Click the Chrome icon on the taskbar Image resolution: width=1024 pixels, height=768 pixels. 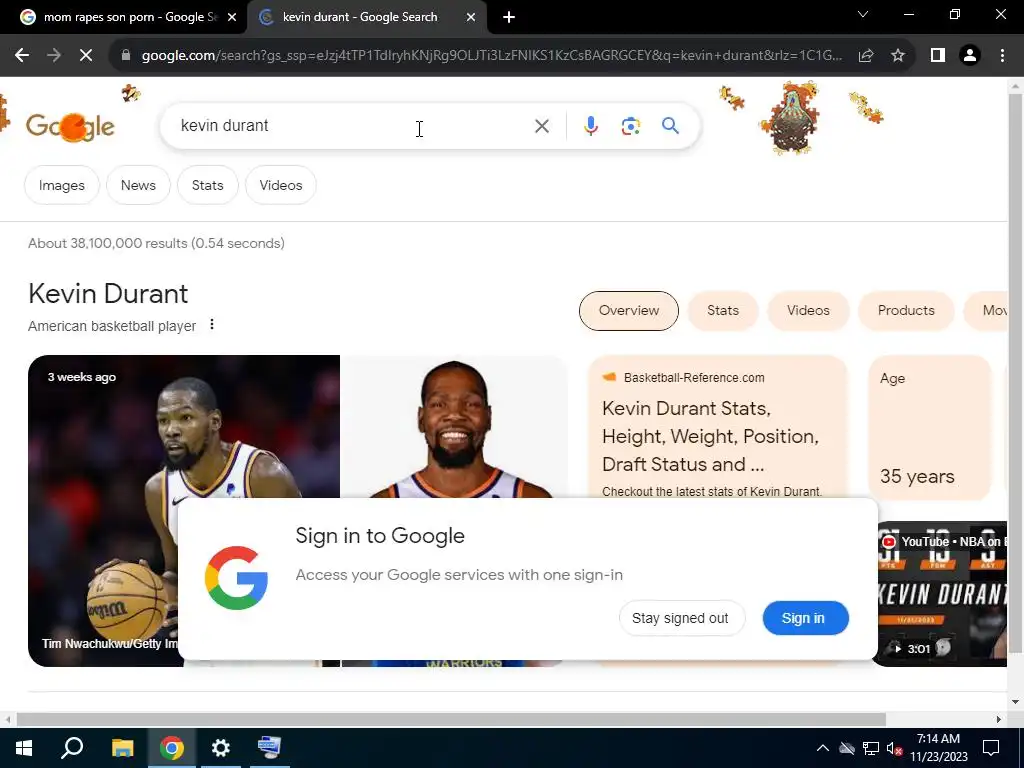(172, 748)
